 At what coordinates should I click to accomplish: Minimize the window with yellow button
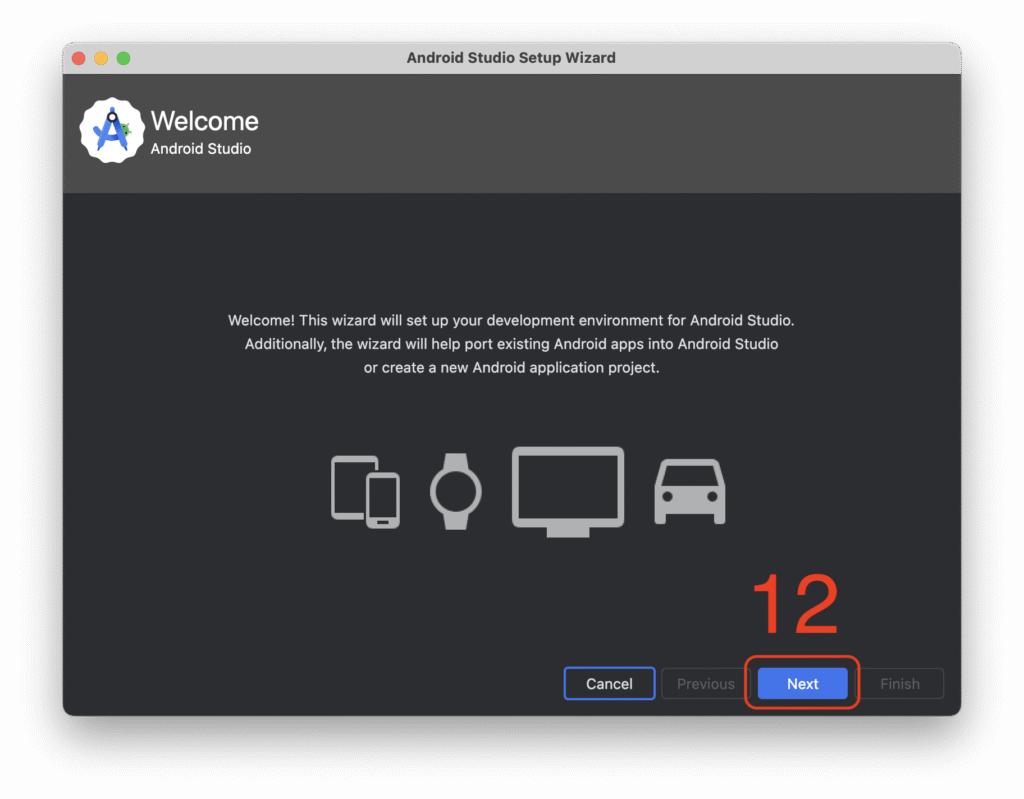point(101,58)
